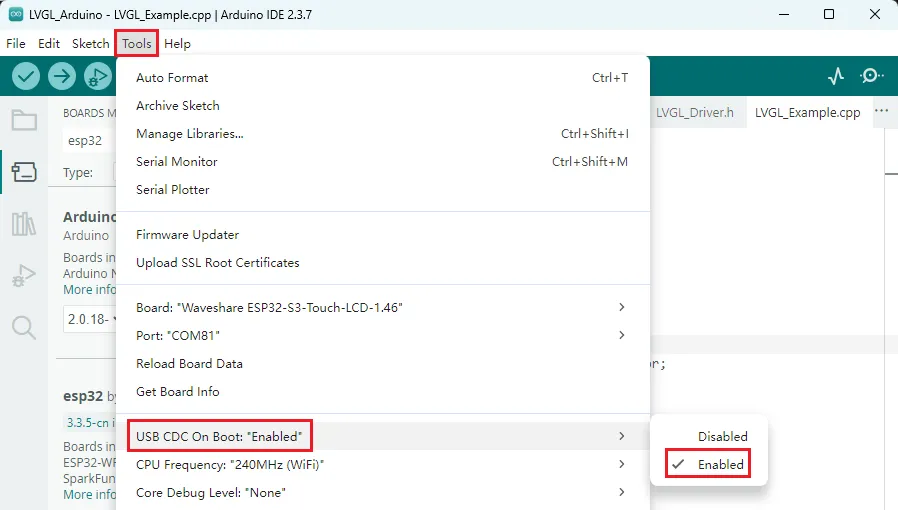Open the Serial Monitor toolbar icon
This screenshot has width=898, height=510.
tap(872, 76)
